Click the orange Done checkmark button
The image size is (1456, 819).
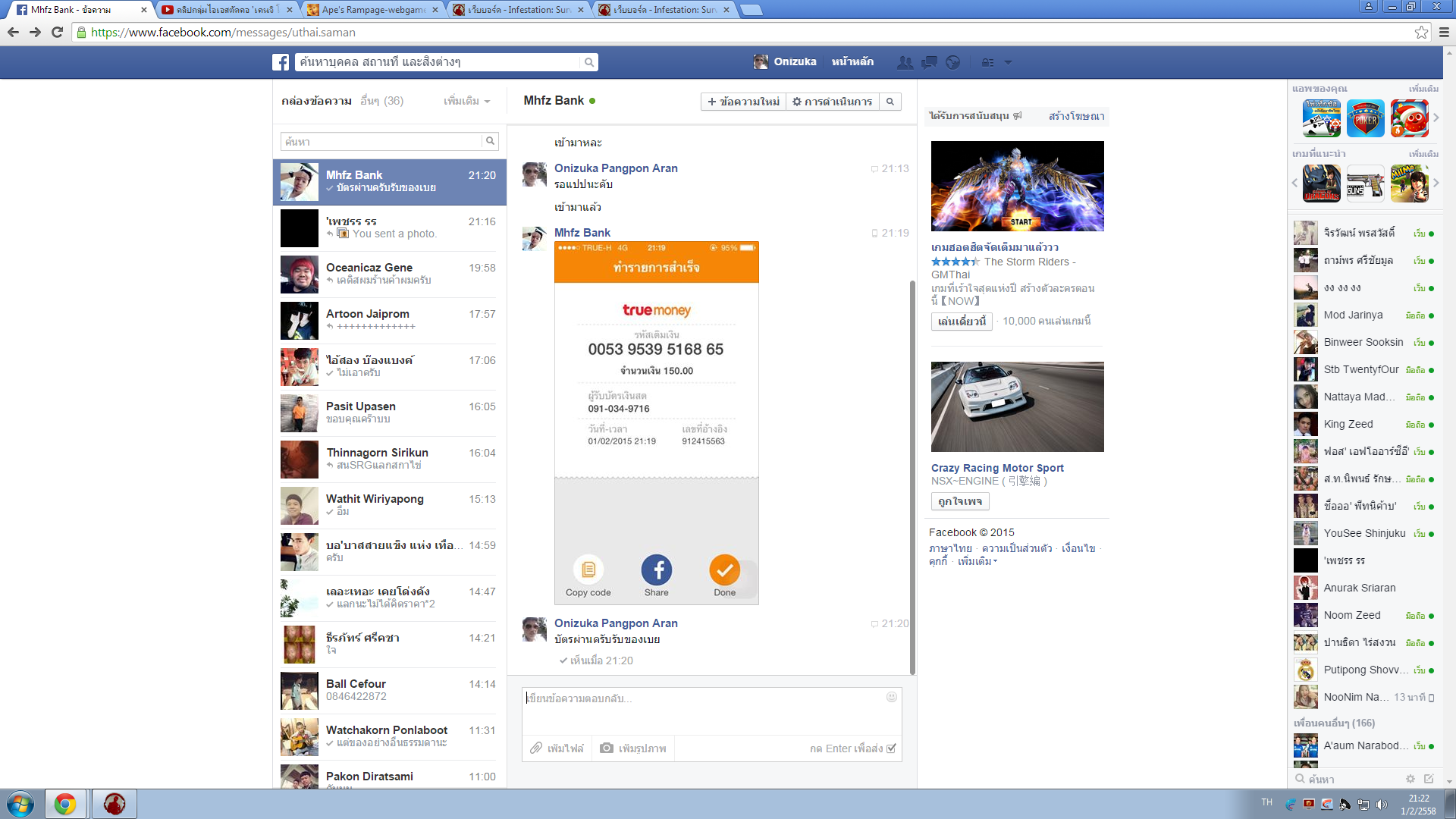(724, 570)
